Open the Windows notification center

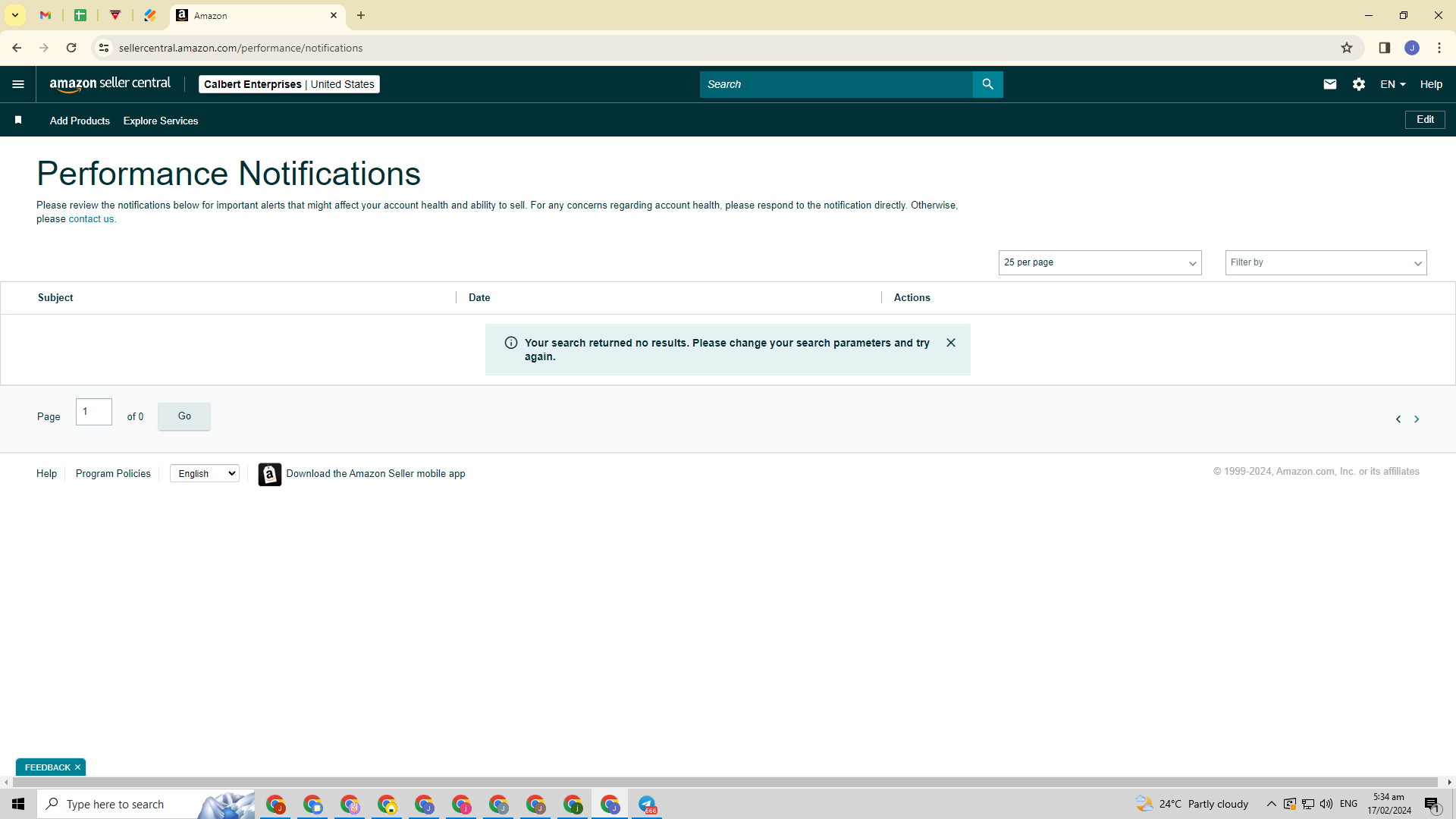point(1432,804)
